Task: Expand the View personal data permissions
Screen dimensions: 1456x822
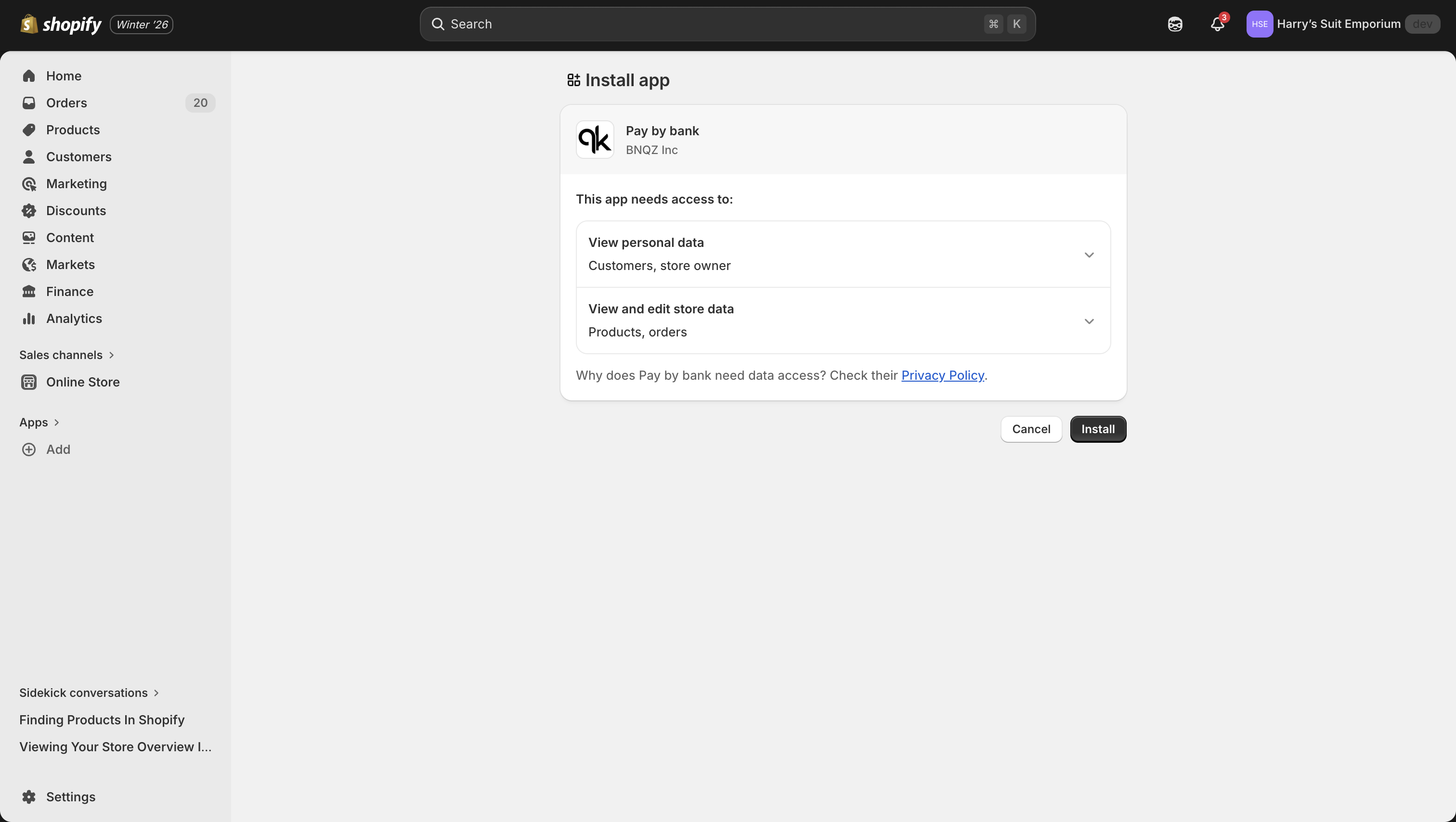Action: point(1089,255)
